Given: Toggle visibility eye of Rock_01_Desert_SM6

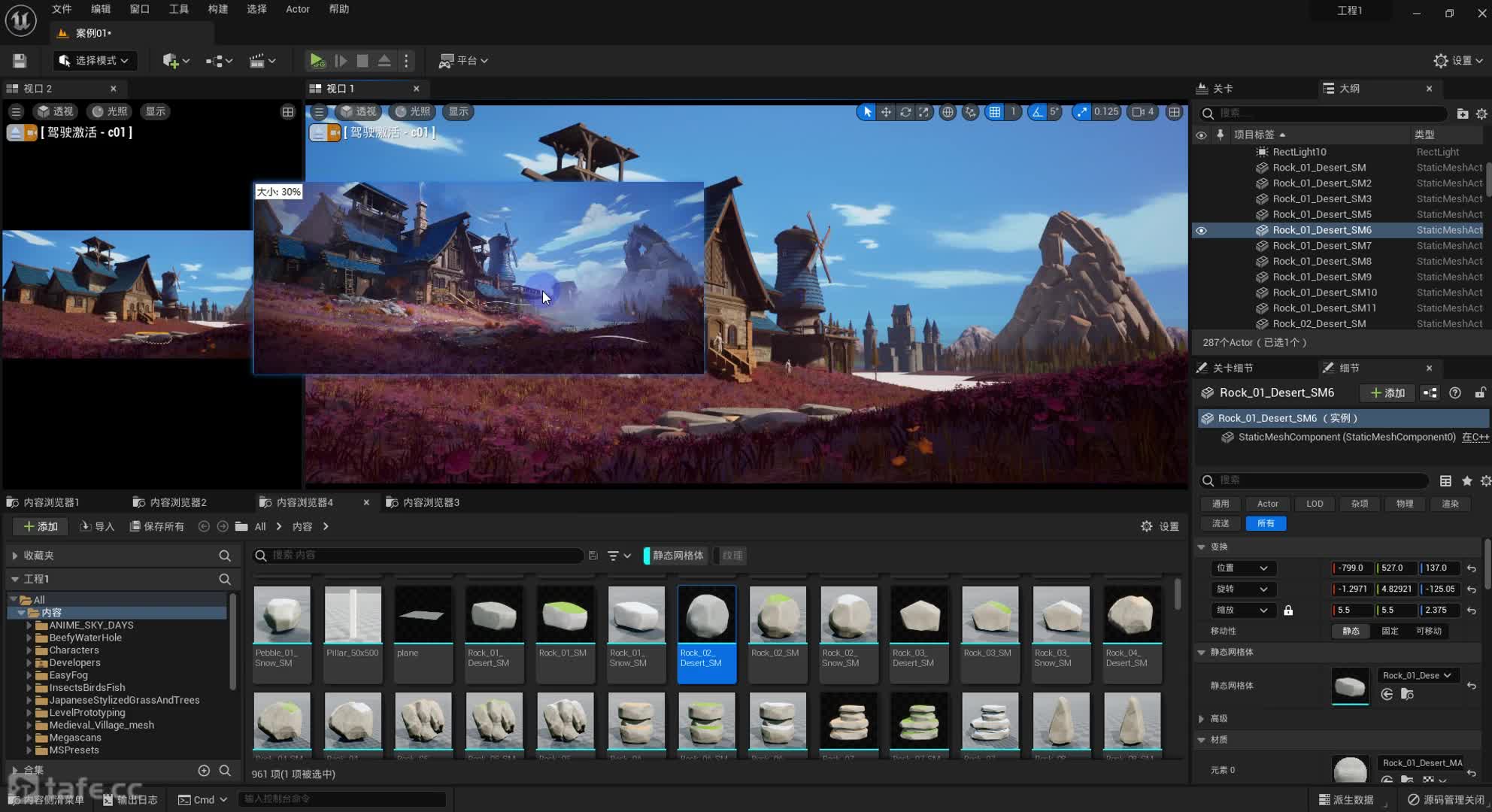Looking at the screenshot, I should (1201, 231).
